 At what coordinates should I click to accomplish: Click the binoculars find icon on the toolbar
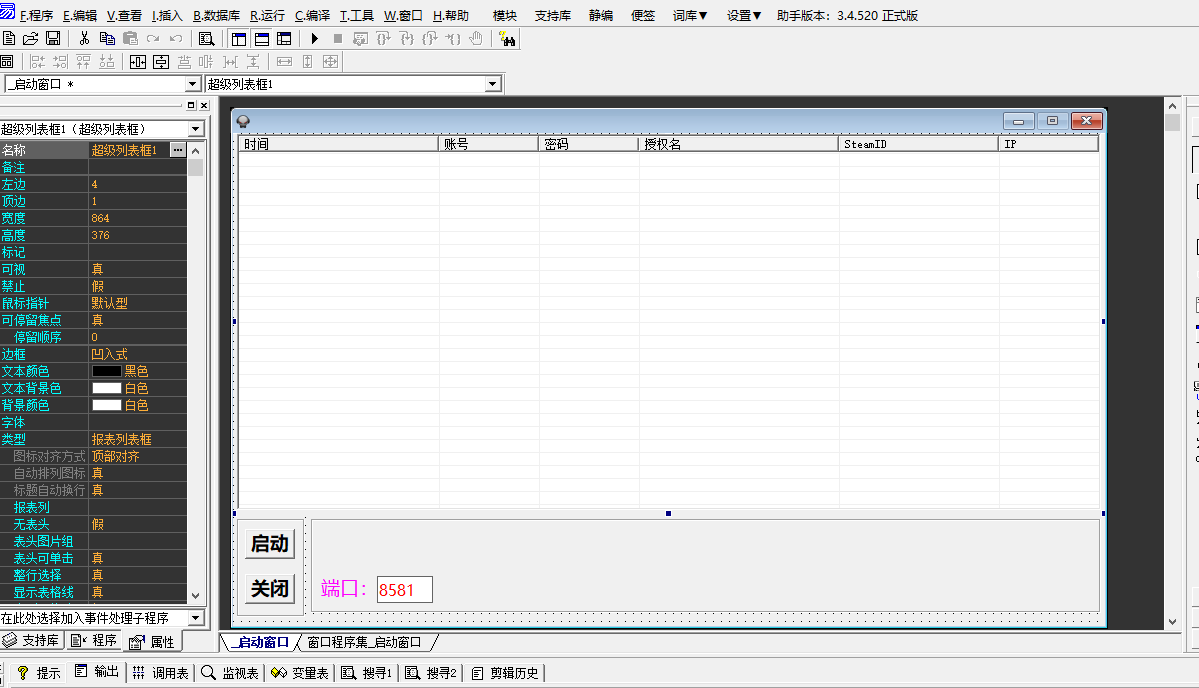click(x=507, y=38)
